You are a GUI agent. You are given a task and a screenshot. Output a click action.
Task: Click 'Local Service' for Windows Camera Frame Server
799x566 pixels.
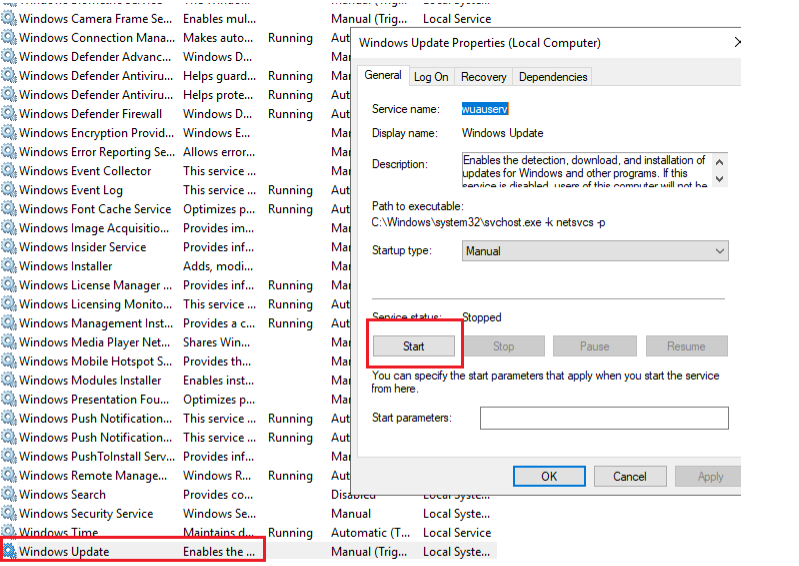click(x=457, y=18)
